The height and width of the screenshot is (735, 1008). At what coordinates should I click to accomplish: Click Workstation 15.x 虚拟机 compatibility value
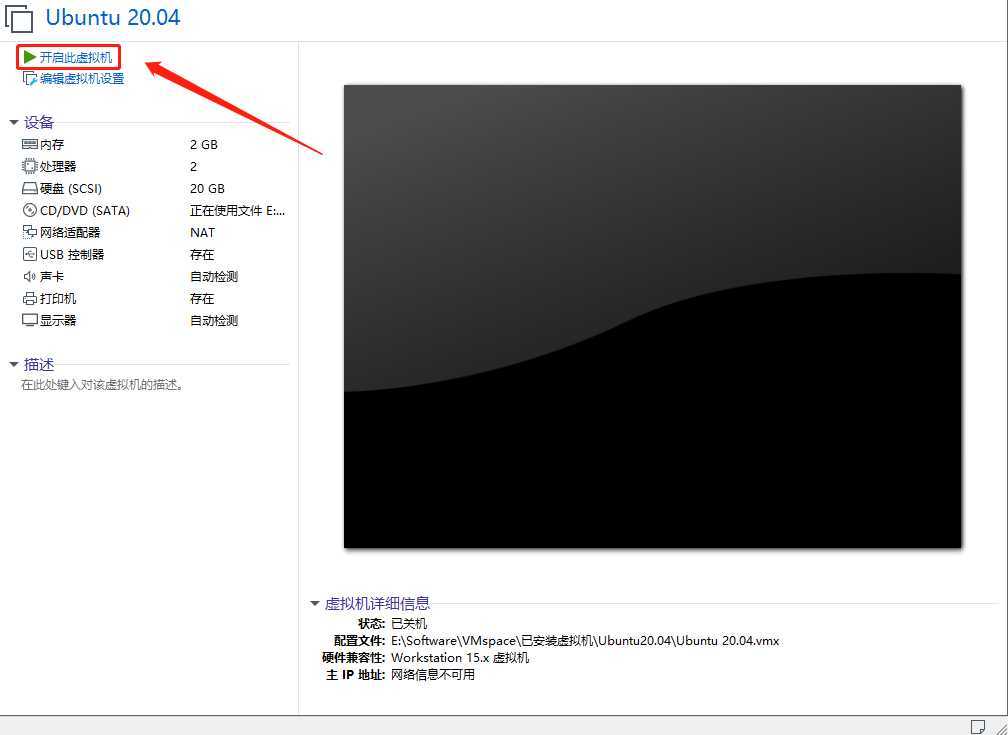click(460, 658)
